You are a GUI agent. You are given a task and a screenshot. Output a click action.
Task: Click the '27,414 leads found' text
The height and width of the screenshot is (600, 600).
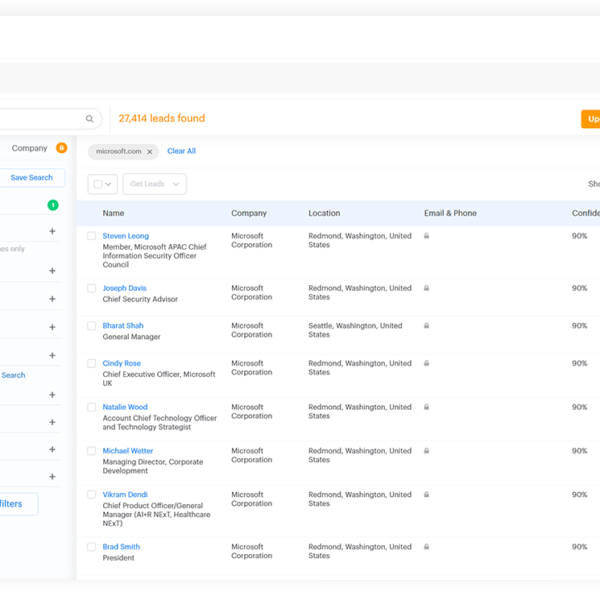(x=161, y=118)
